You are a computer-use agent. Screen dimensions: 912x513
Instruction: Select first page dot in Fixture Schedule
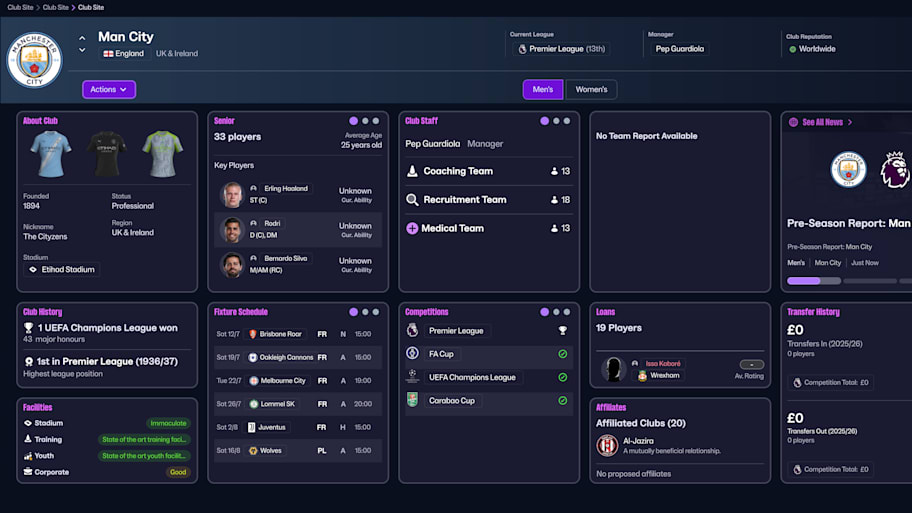[x=353, y=312]
